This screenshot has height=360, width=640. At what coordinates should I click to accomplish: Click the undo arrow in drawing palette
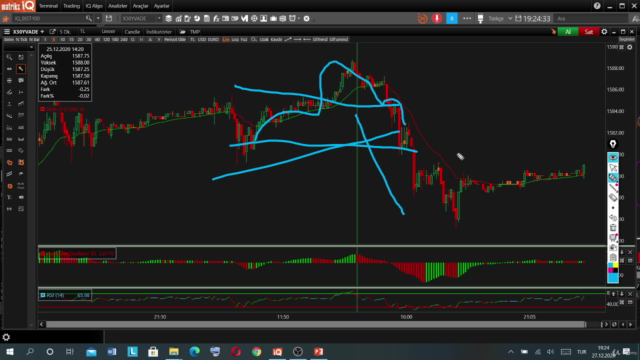[613, 218]
